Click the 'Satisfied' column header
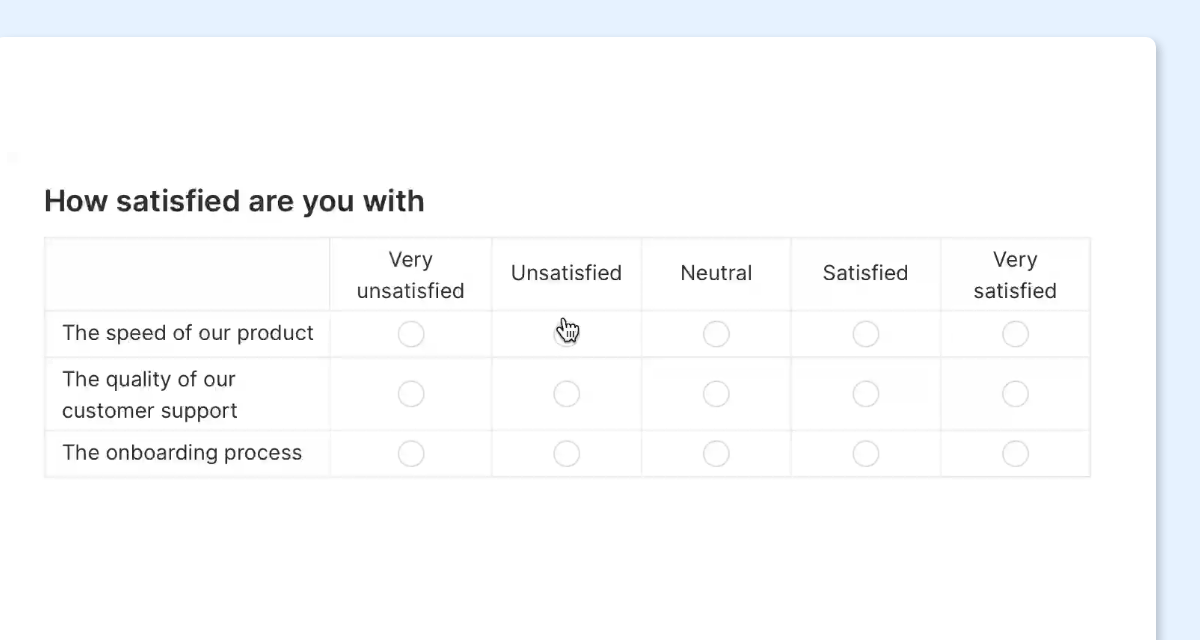The width and height of the screenshot is (1200, 640). click(x=866, y=273)
